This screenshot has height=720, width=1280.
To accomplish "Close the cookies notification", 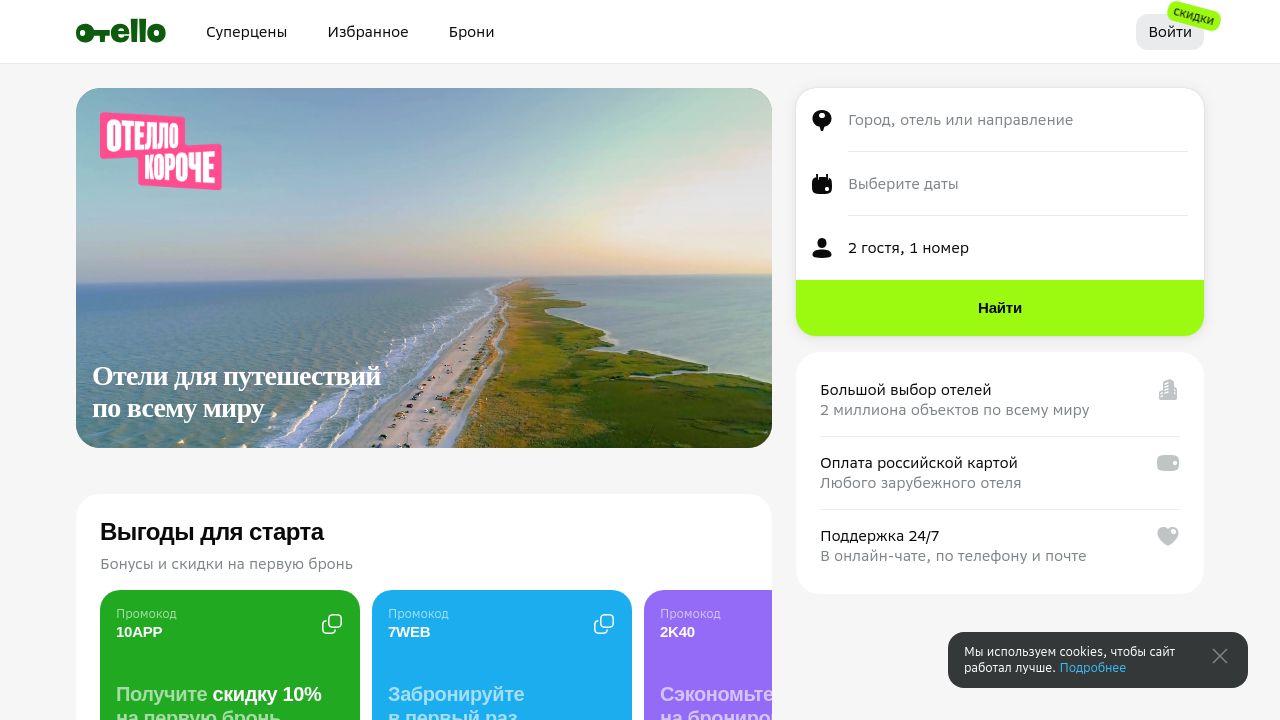I will (x=1220, y=656).
